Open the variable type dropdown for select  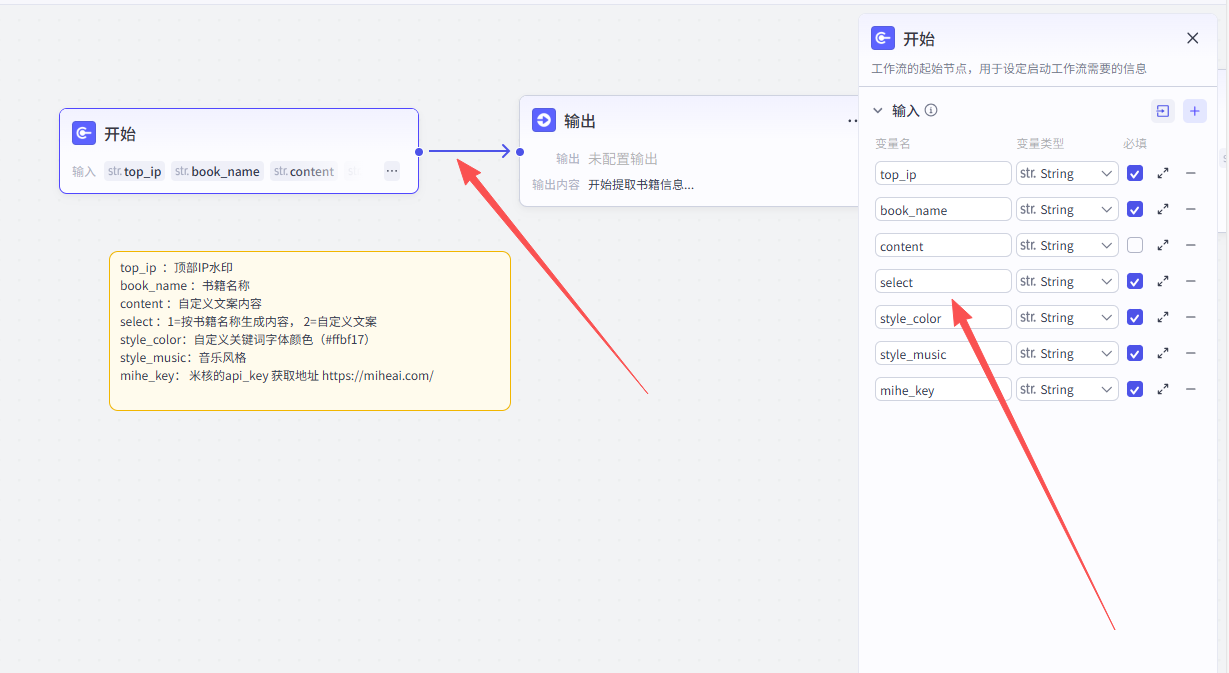(1067, 282)
